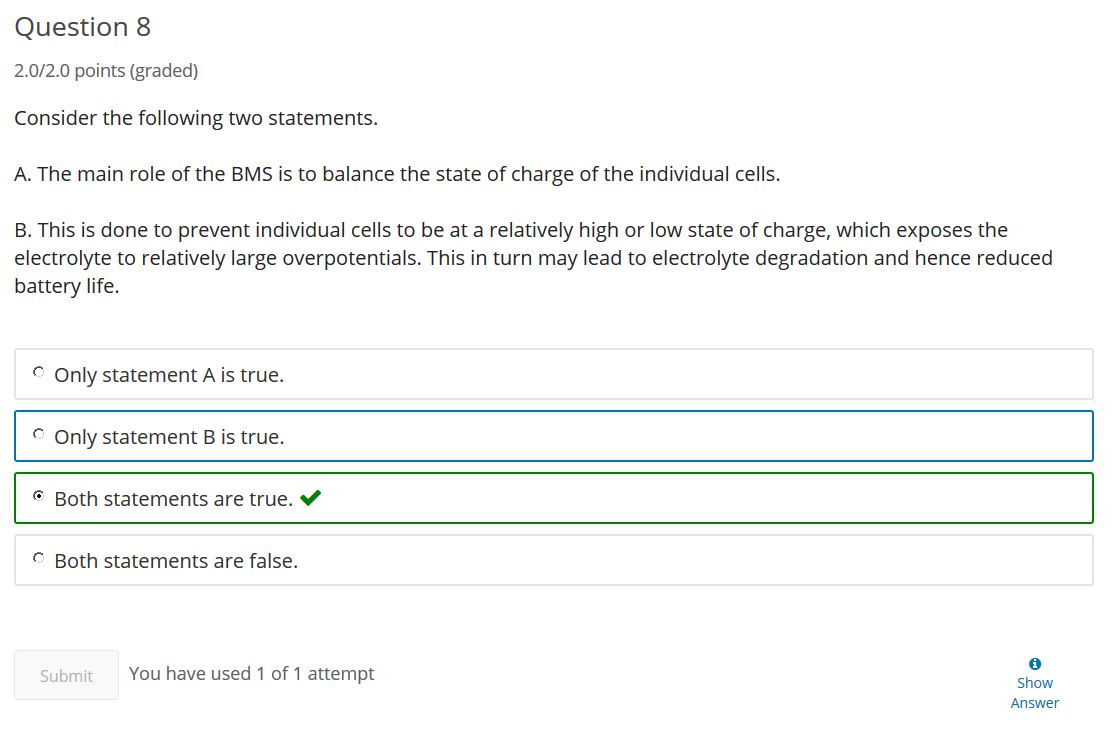The image size is (1114, 732).
Task: Click the 'Both statements are false.' label text
Action: click(x=176, y=561)
